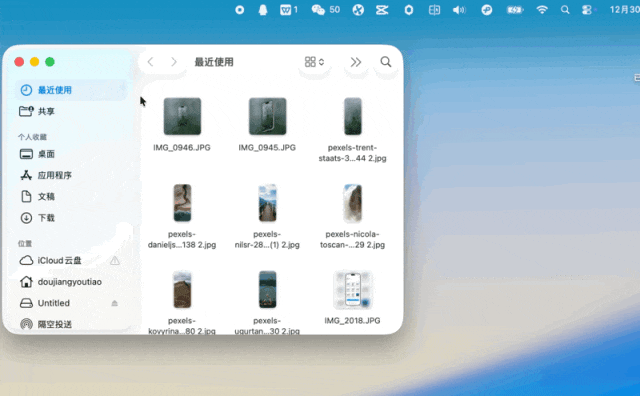Click the round speech-bubble menu bar icon
The image size is (640, 396).
[x=487, y=10]
